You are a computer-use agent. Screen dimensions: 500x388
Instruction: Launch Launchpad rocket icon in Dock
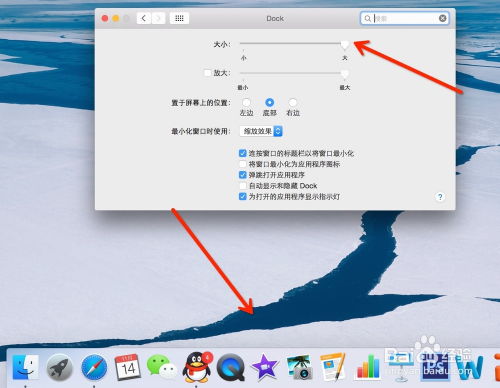coord(59,367)
